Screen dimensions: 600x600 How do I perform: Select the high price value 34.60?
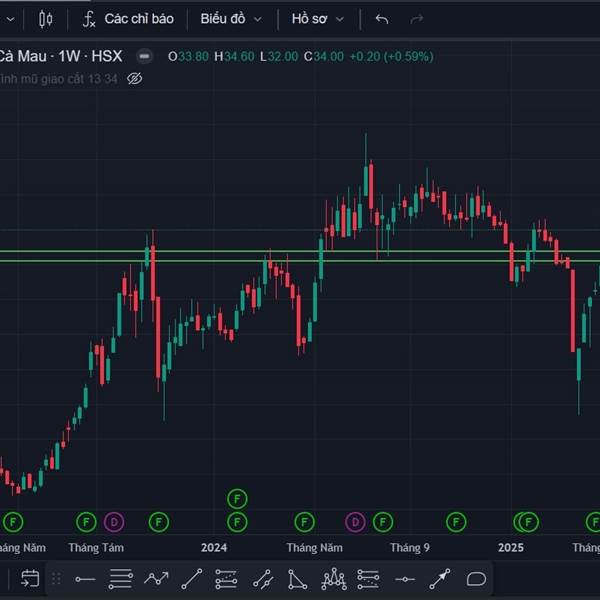[x=239, y=57]
